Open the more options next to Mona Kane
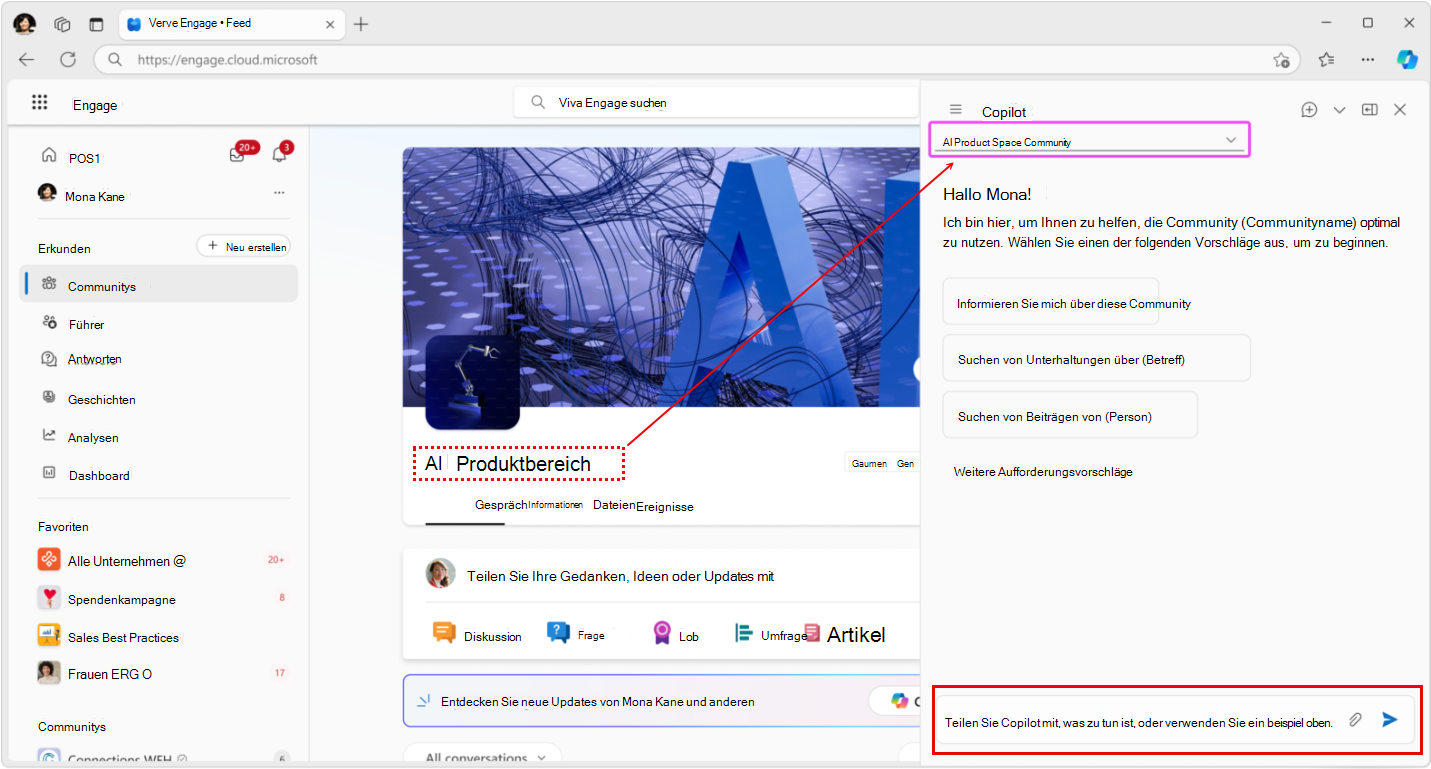Viewport: 1431px width, 769px height. coord(279,193)
